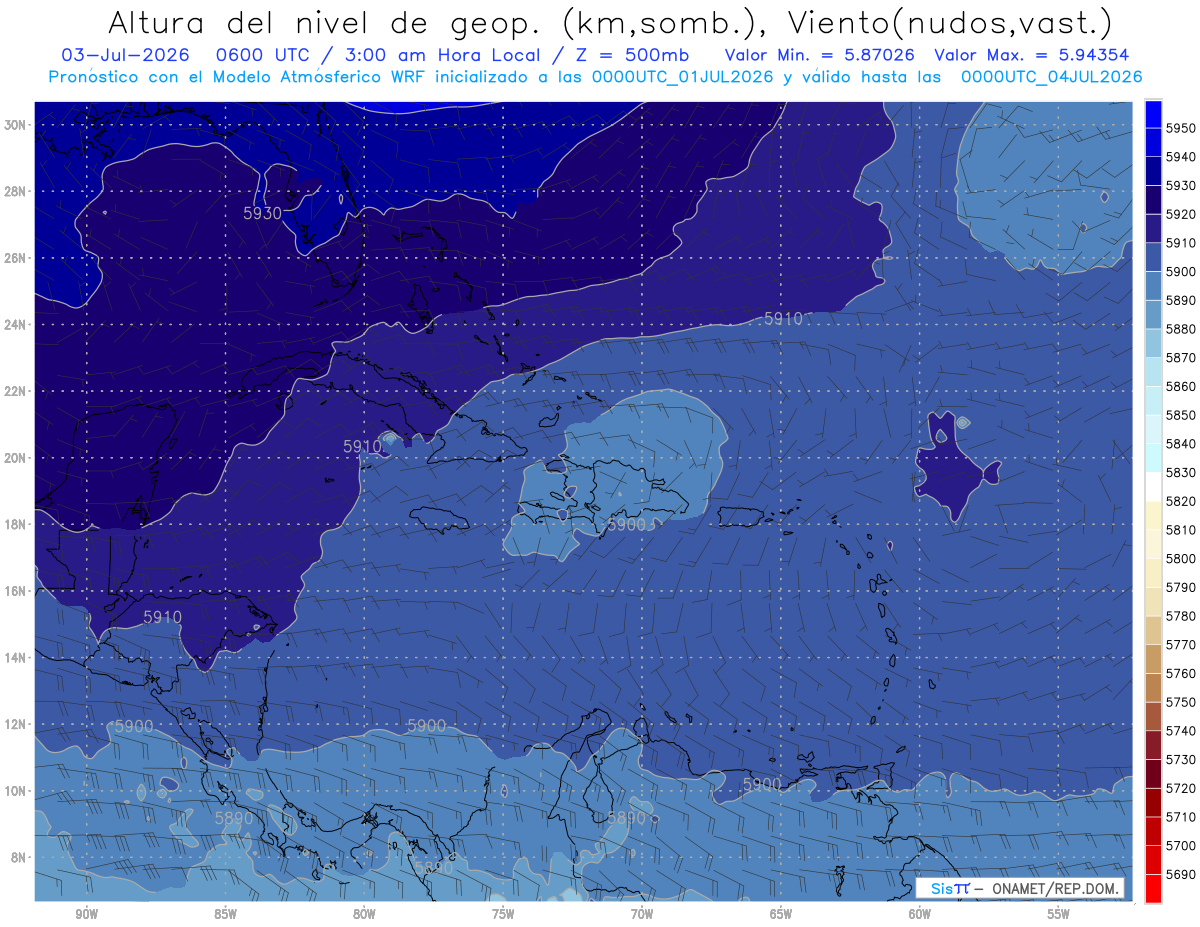Viewport: 1200px width, 927px height.
Task: Click the 5910 contour label north of Puerto Rico
Action: [783, 319]
